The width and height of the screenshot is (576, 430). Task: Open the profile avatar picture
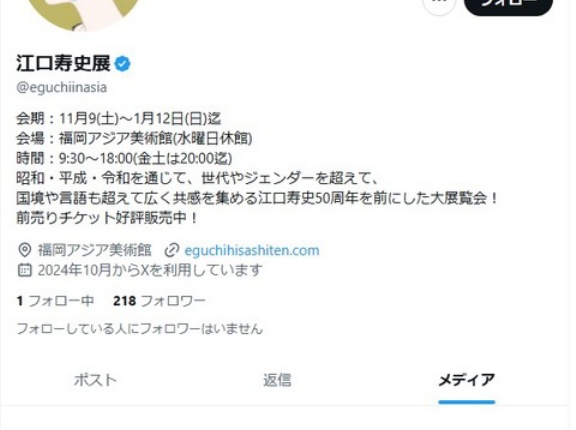pyautogui.click(x=84, y=11)
